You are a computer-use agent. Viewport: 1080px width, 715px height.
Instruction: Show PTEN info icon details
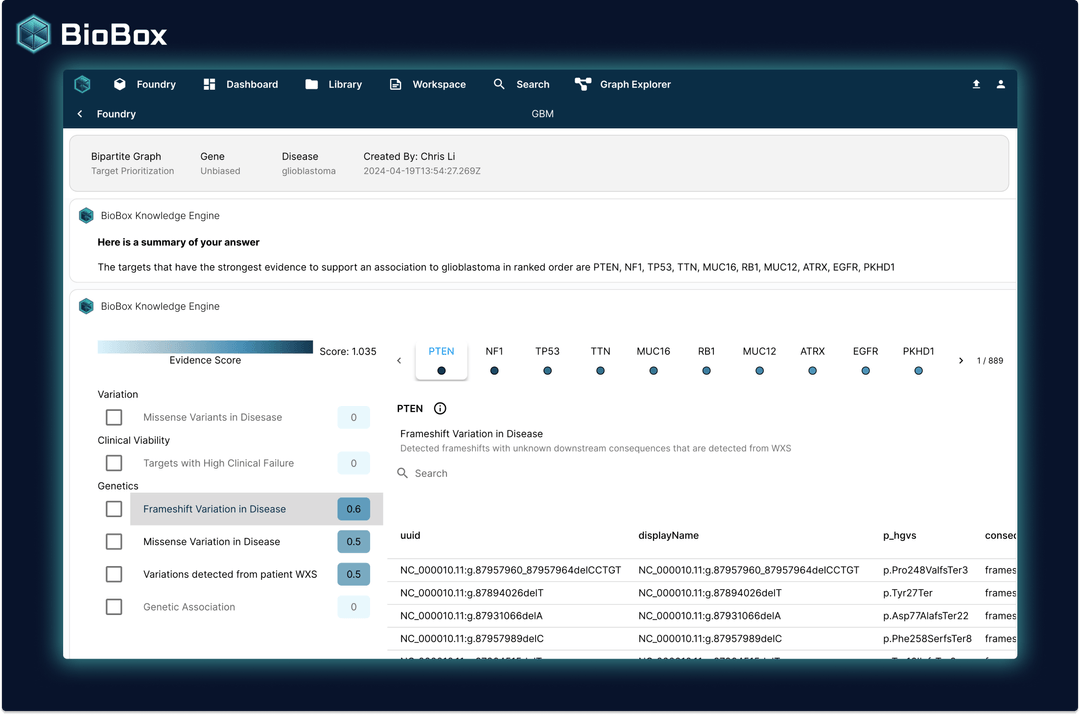coord(440,408)
